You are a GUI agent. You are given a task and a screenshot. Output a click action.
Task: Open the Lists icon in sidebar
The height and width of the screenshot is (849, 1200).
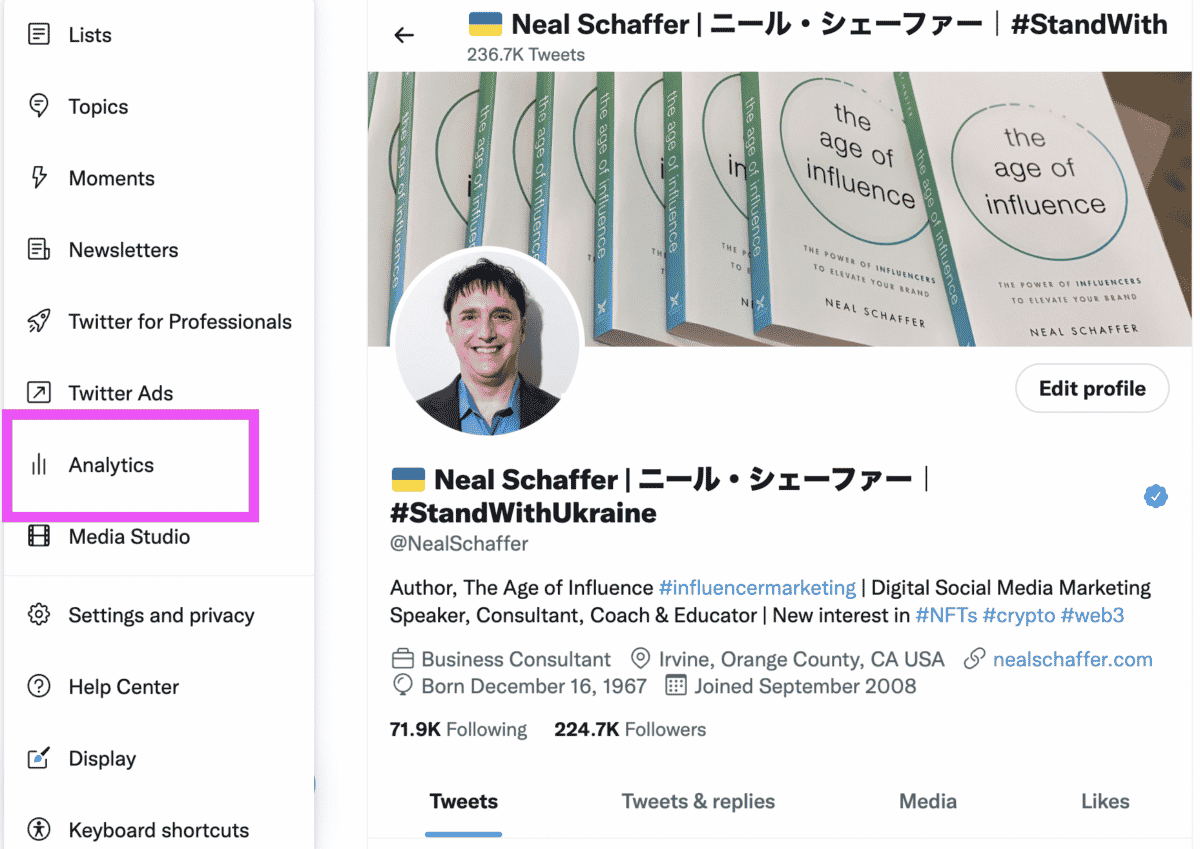(x=38, y=35)
